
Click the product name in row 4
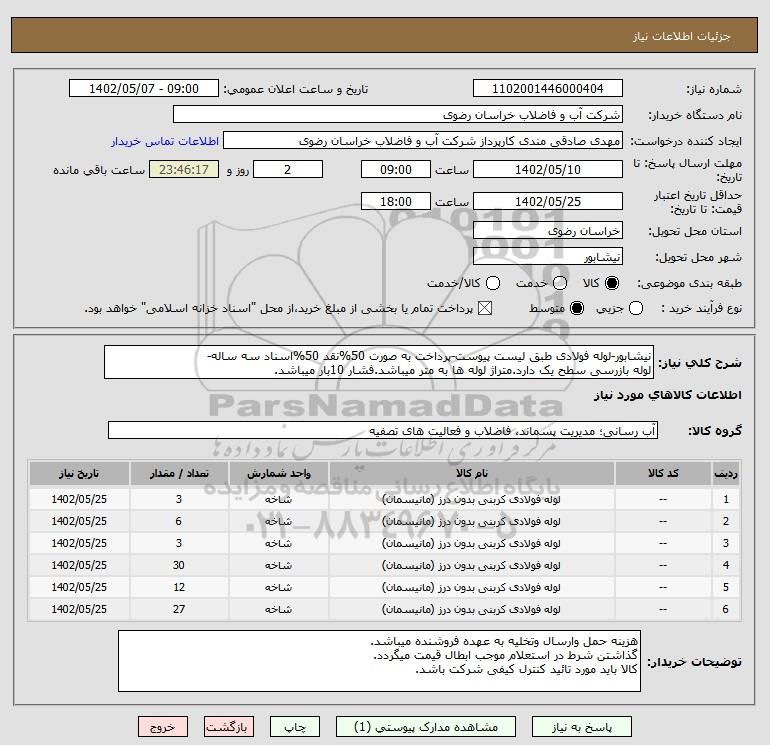click(x=471, y=566)
